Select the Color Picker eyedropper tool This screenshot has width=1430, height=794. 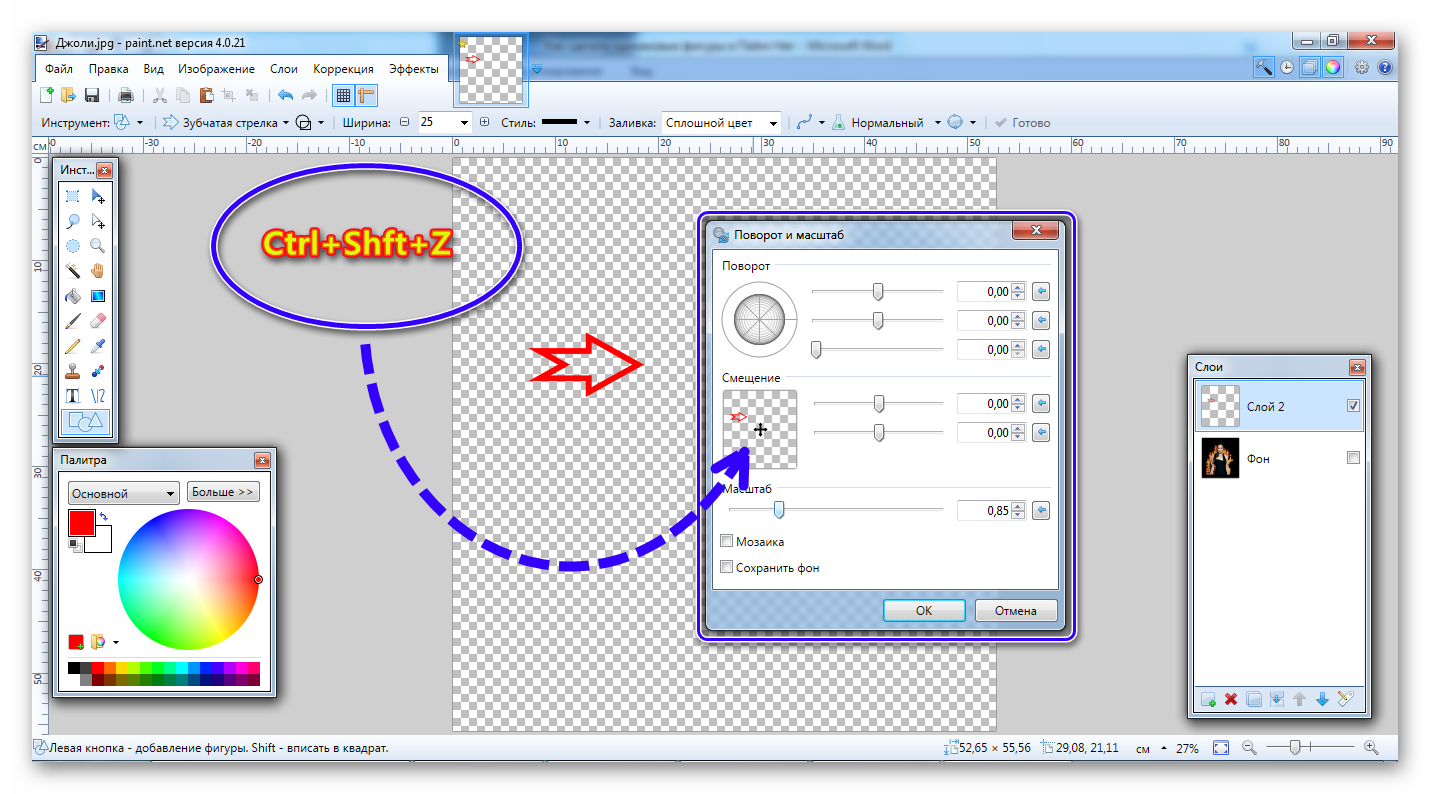point(97,346)
